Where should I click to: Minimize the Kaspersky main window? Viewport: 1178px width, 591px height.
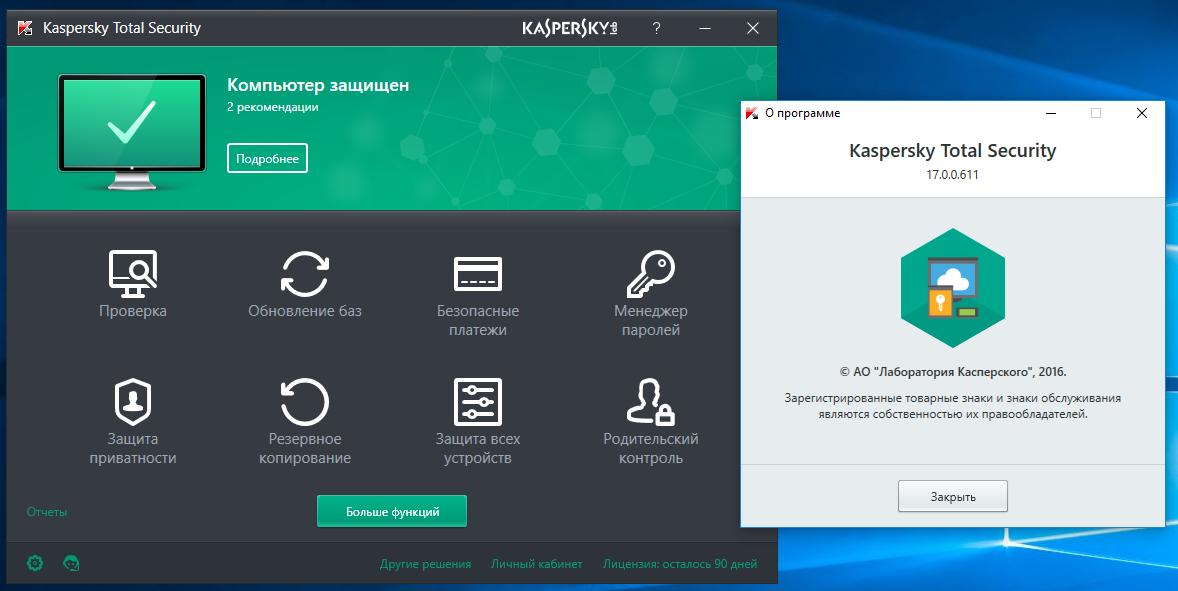click(705, 29)
